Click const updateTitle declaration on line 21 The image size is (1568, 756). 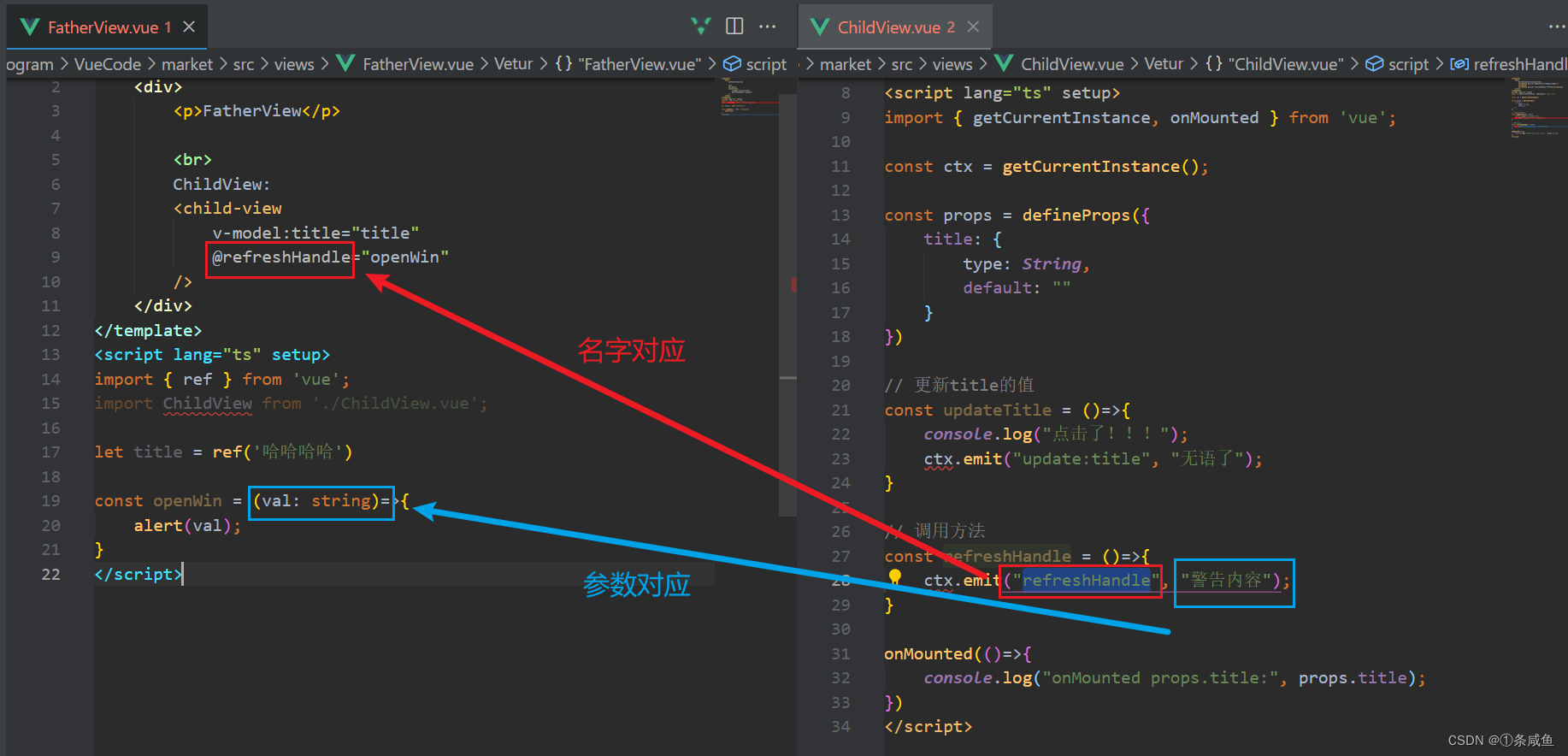[1007, 410]
